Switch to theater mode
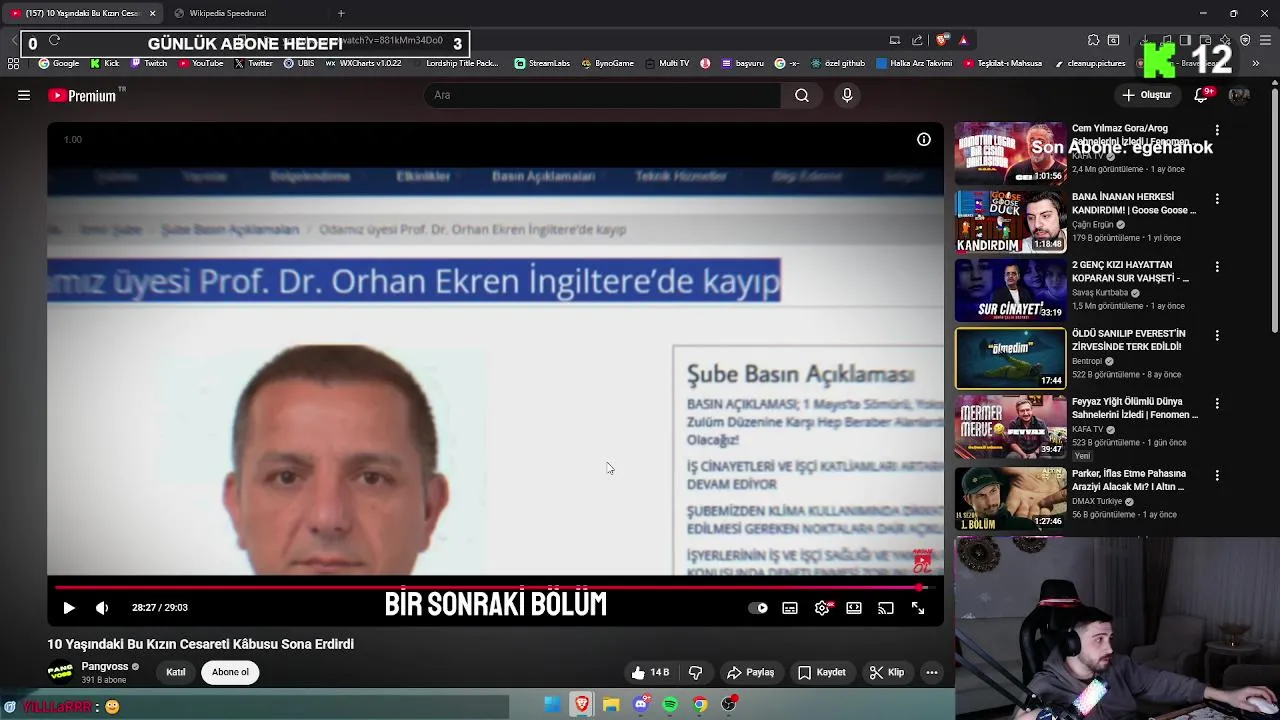 coord(854,608)
